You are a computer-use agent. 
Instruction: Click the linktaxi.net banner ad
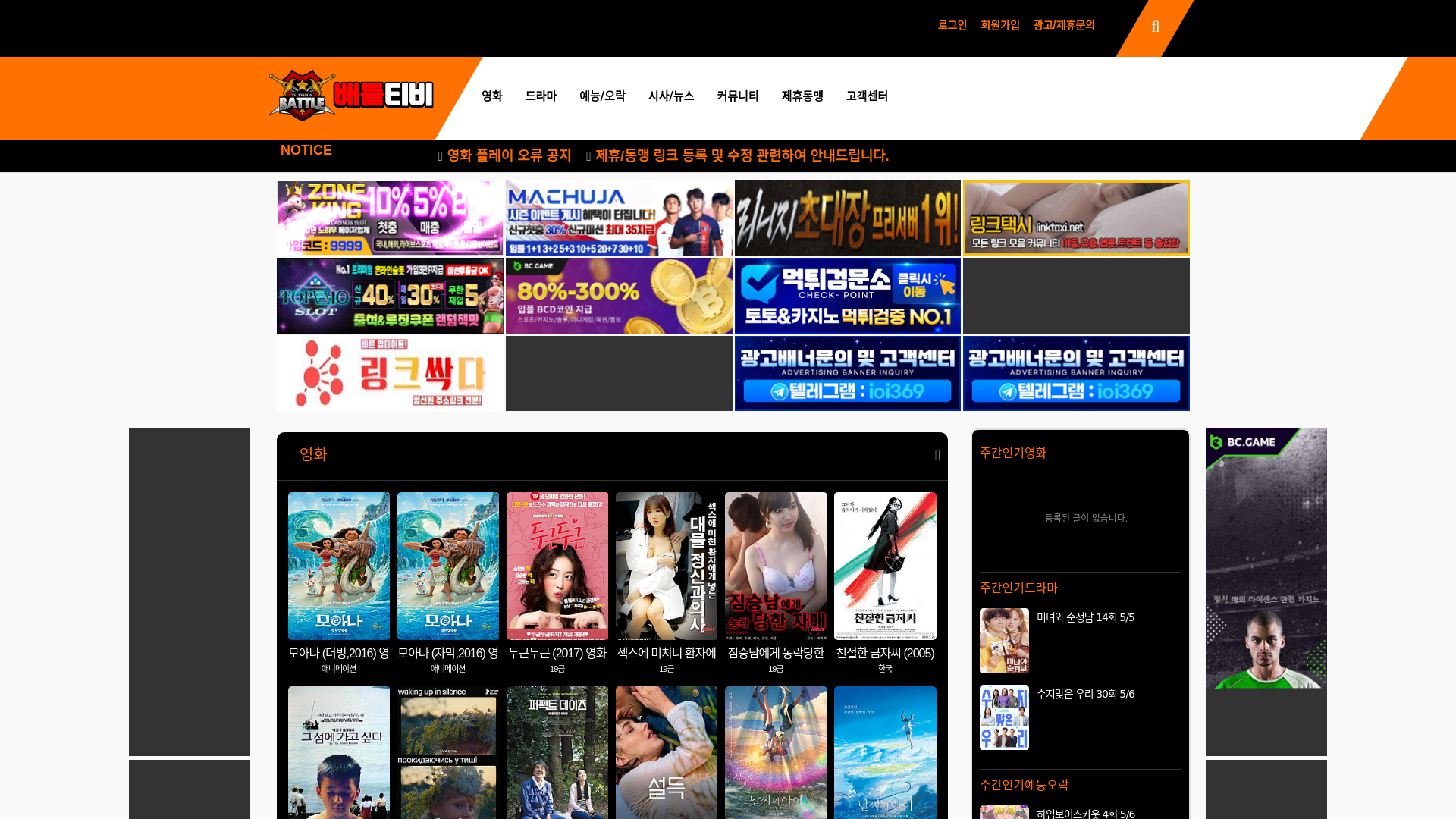1076,218
